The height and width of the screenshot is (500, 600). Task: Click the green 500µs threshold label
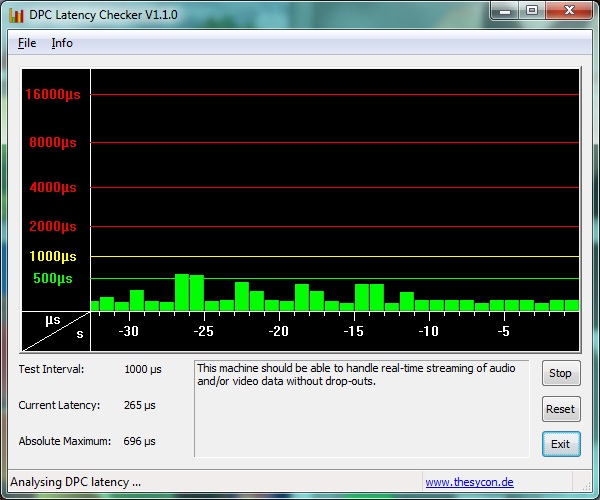pyautogui.click(x=53, y=278)
